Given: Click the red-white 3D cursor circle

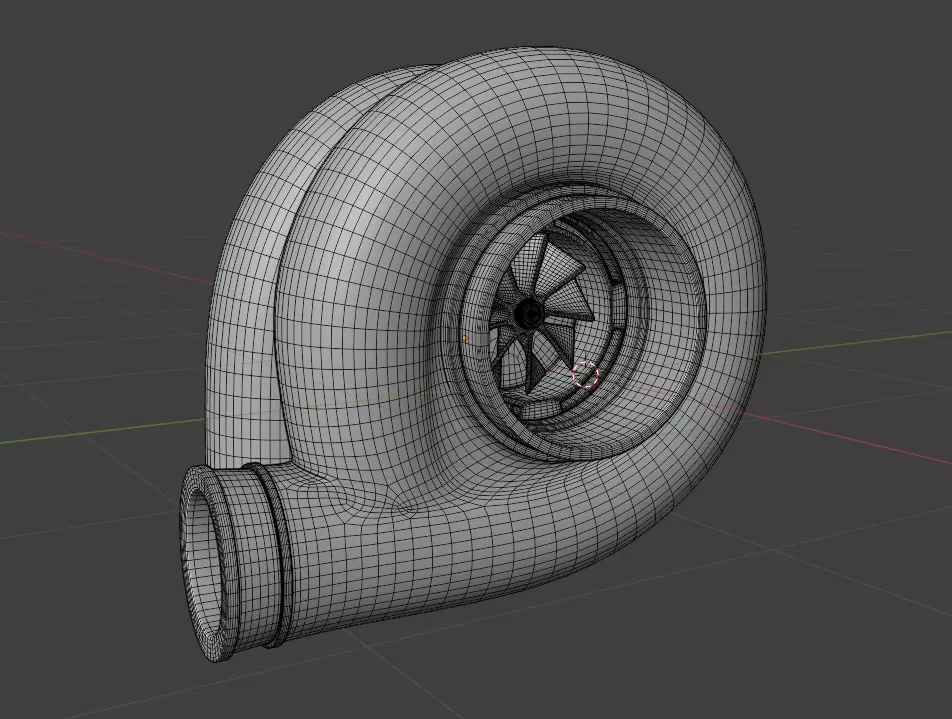Looking at the screenshot, I should pos(585,373).
